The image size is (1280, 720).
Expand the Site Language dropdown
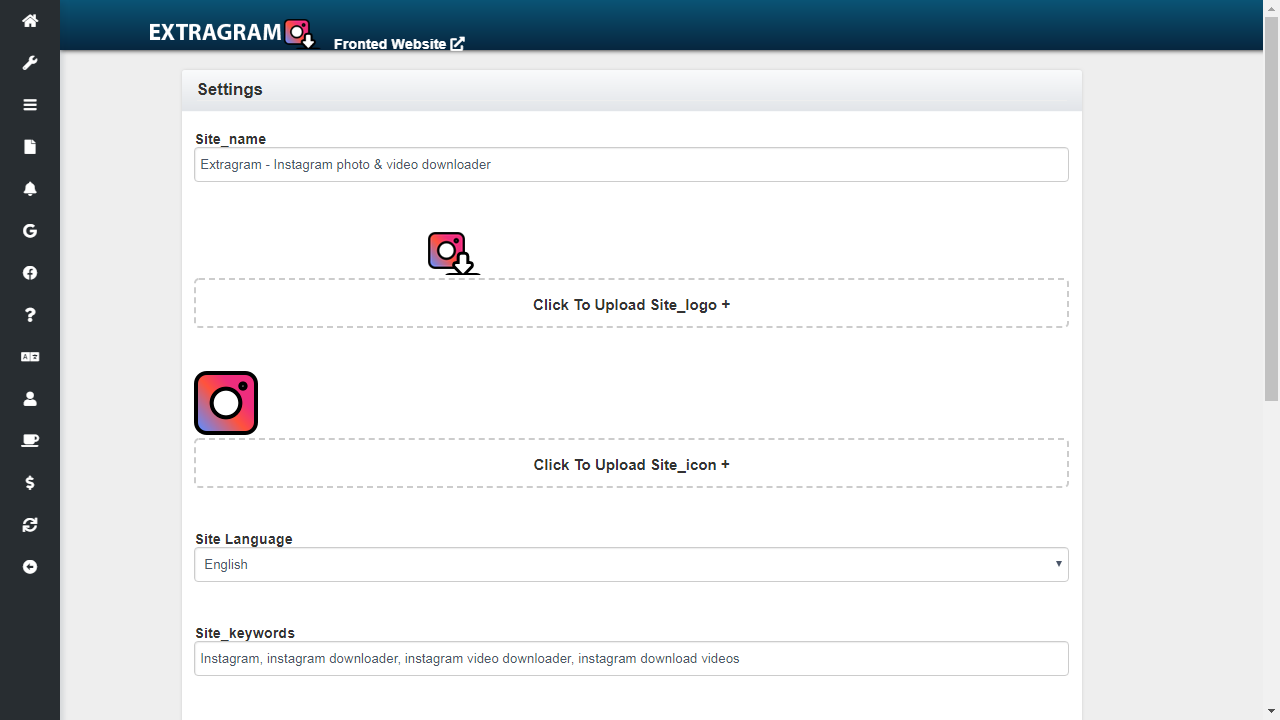point(631,564)
